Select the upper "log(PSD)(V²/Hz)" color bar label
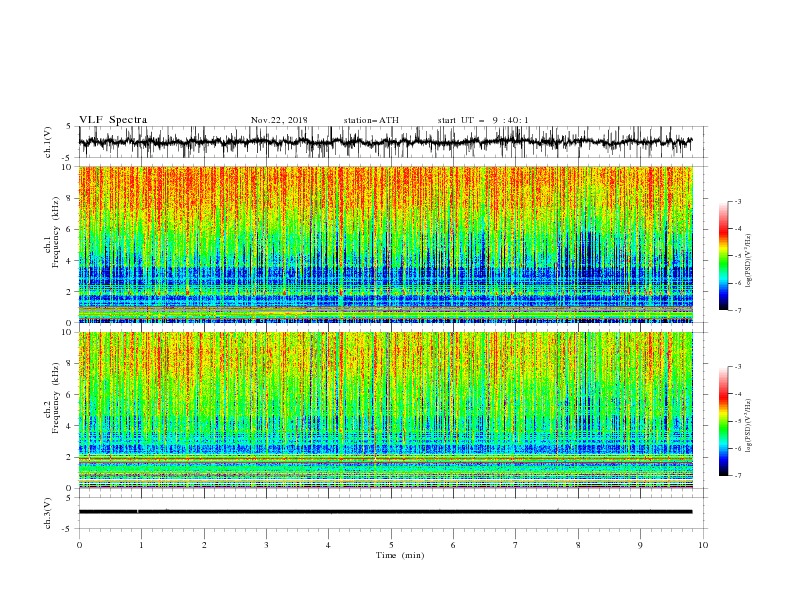 point(749,261)
